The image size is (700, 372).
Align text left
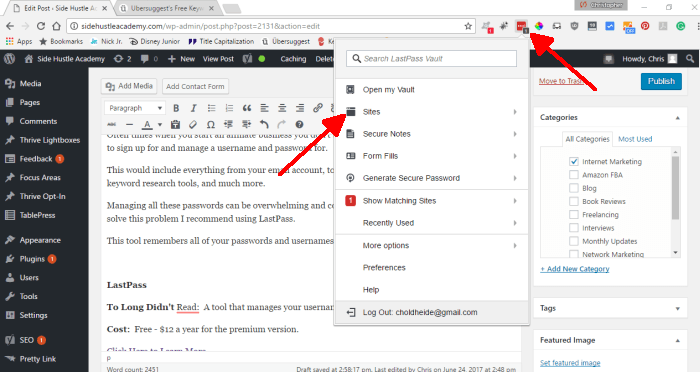click(264, 108)
